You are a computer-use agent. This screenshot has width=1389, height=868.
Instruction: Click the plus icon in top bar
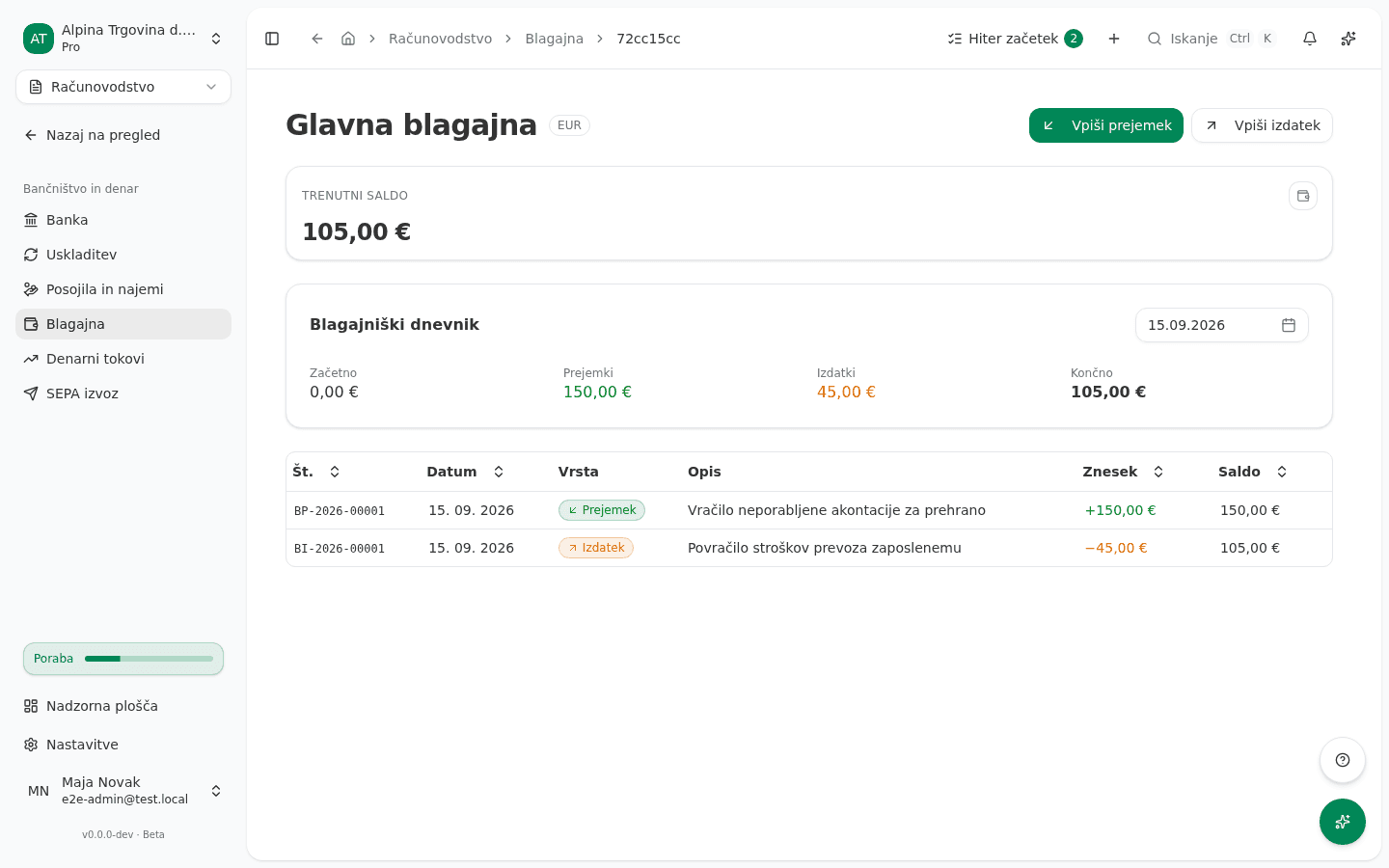click(1114, 39)
